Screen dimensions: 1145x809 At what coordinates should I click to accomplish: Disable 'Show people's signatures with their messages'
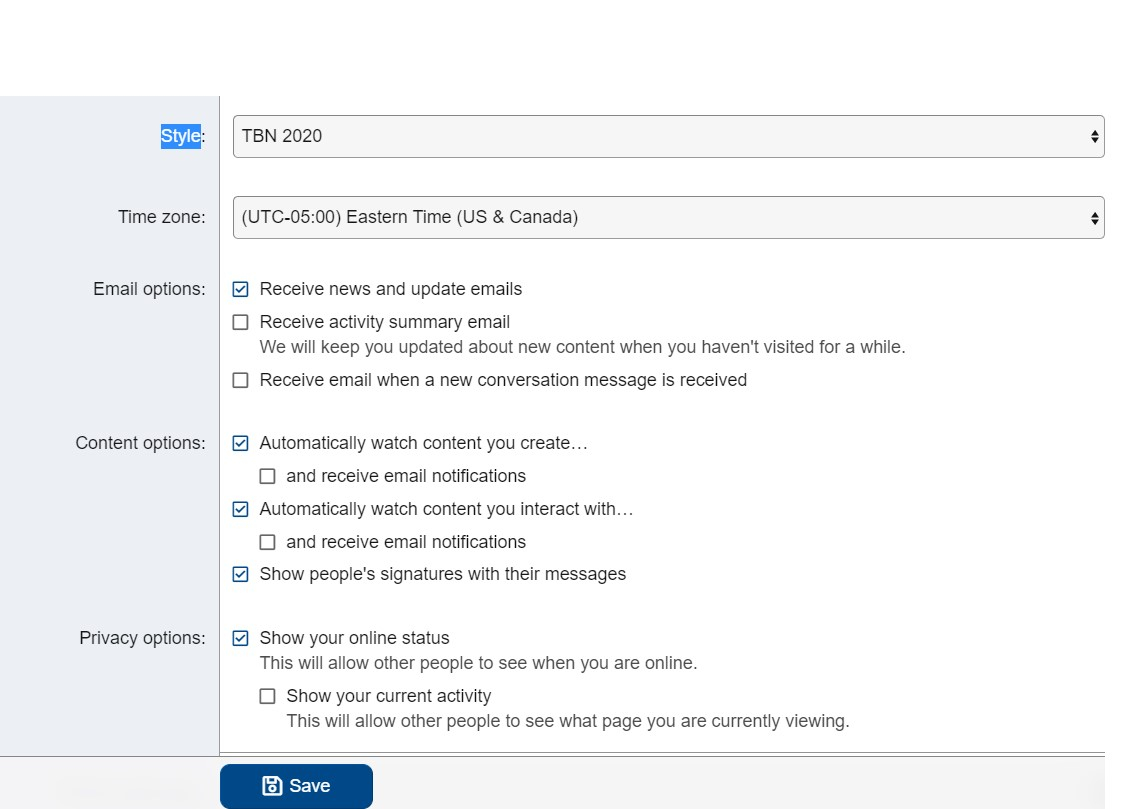(240, 574)
